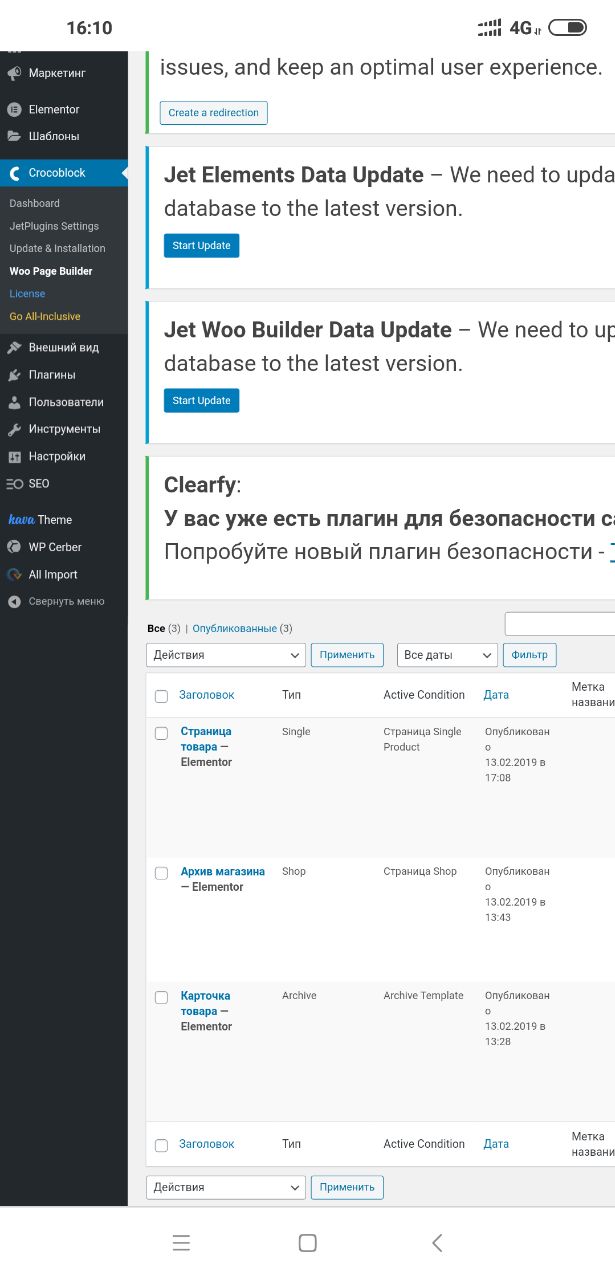Tap the Android back arrow
Screen dimensions: 615x1280
pyautogui.click(x=436, y=1243)
